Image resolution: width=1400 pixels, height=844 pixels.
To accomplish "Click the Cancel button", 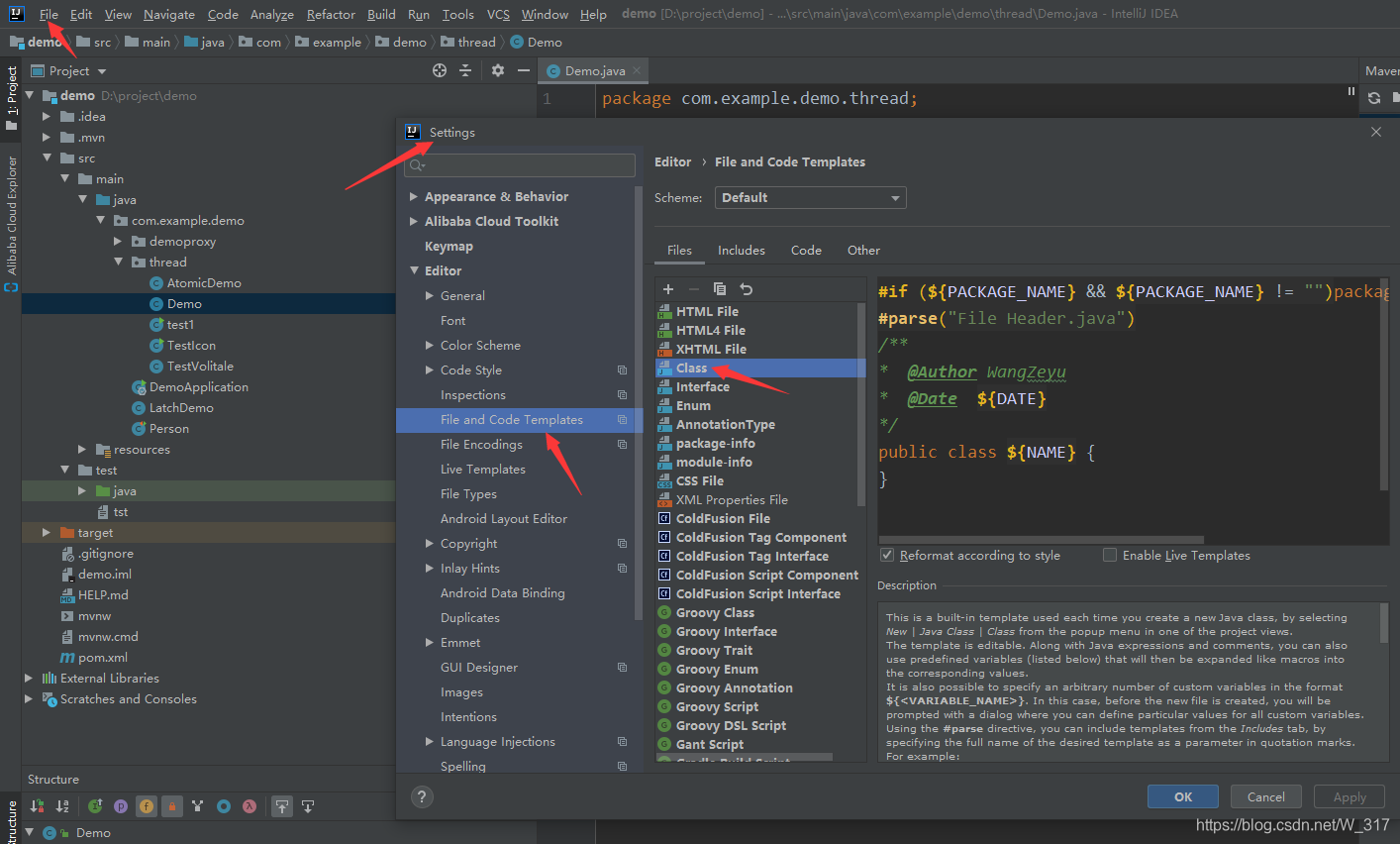I will [x=1266, y=796].
